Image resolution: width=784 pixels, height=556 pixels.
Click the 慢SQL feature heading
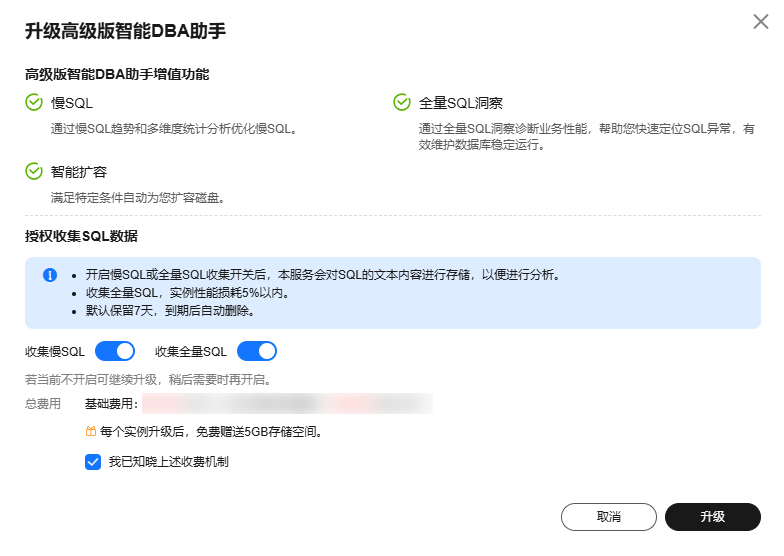pyautogui.click(x=72, y=103)
